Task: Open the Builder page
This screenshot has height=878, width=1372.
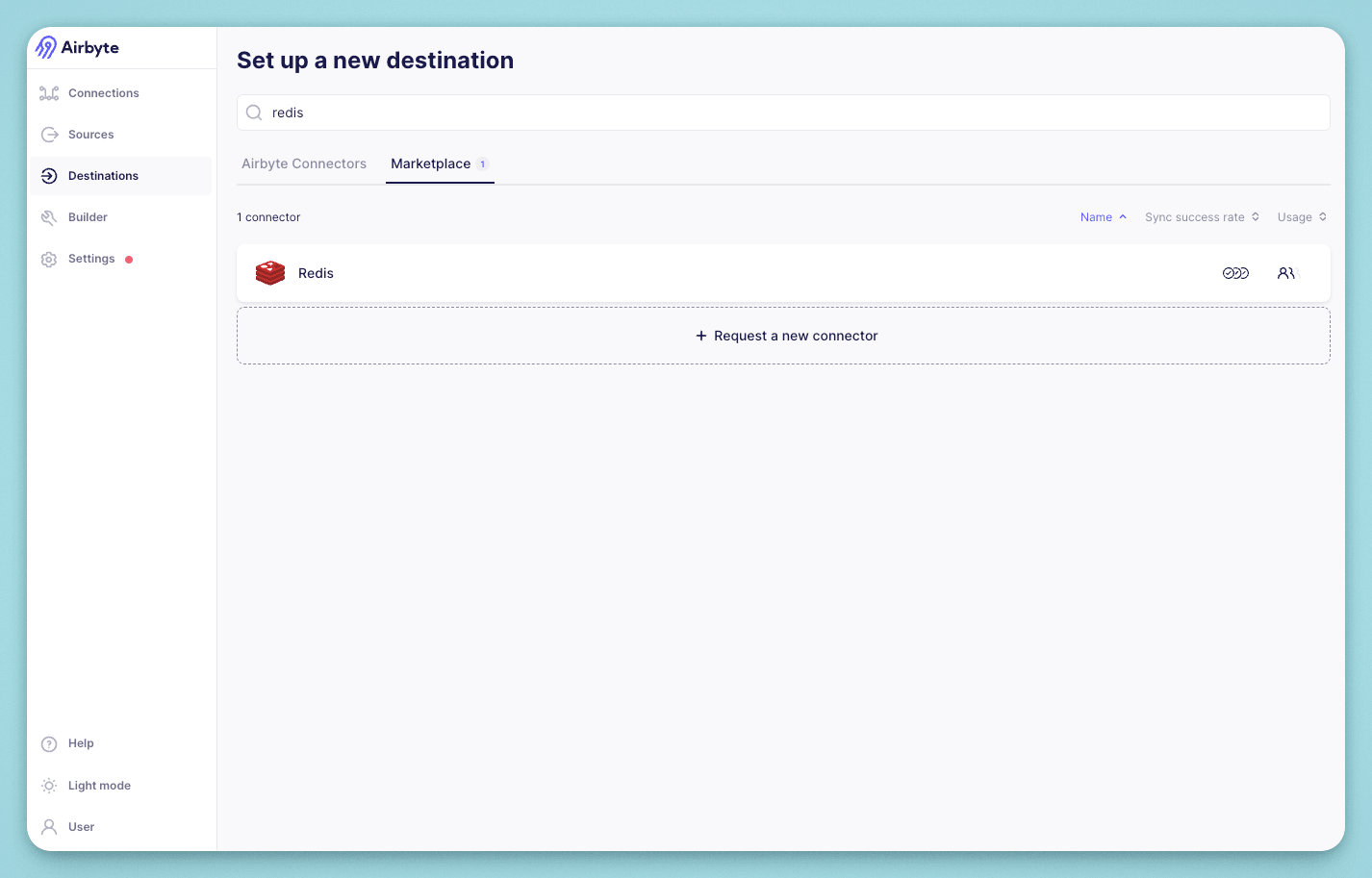Action: [120, 217]
